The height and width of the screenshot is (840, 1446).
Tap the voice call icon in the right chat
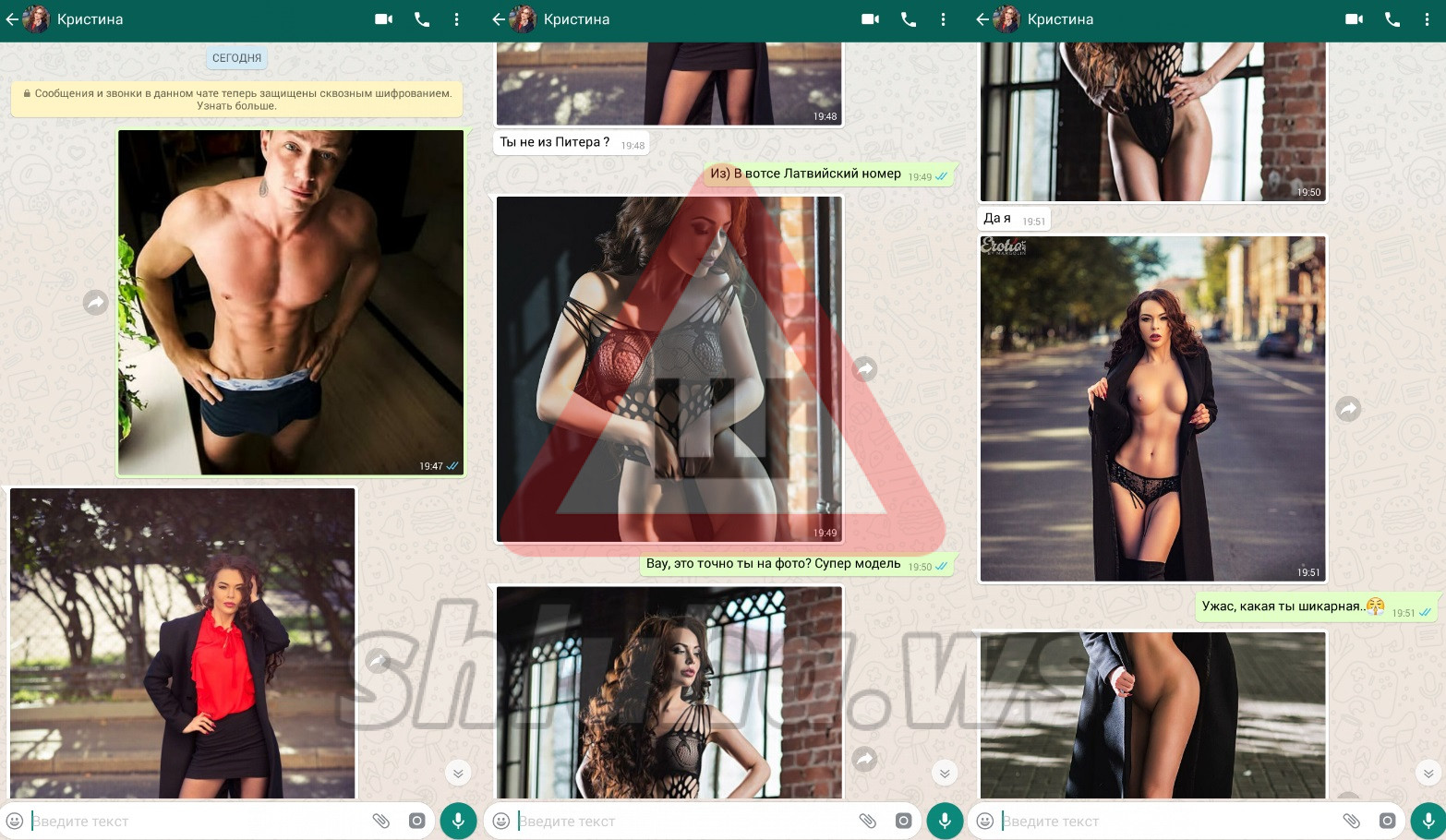click(1392, 19)
